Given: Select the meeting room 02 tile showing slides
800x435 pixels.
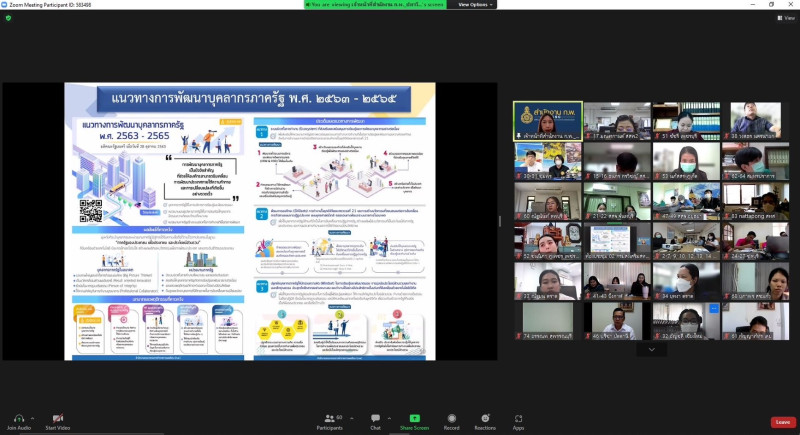Looking at the screenshot, I should pyautogui.click(x=617, y=241).
